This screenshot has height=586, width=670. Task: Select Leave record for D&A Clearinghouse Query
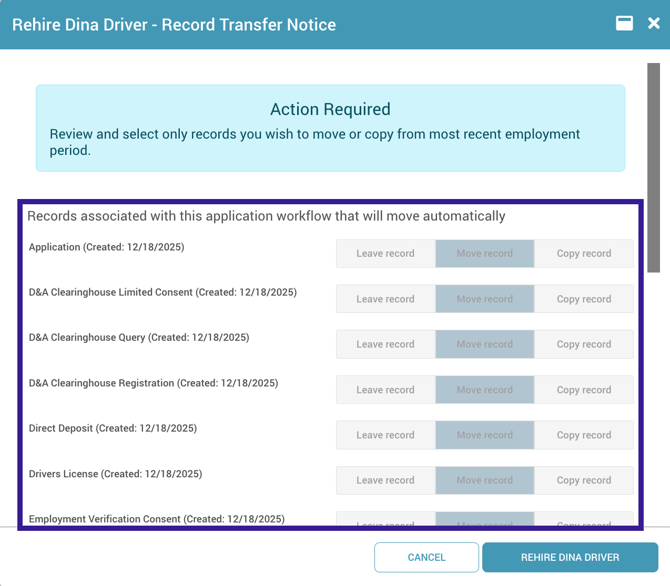[385, 344]
